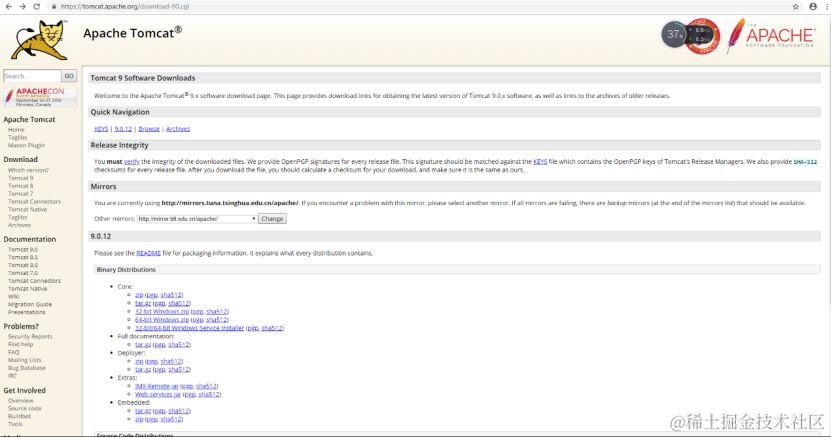Download the Deployer tar.gz
The width and height of the screenshot is (831, 438).
(143, 370)
